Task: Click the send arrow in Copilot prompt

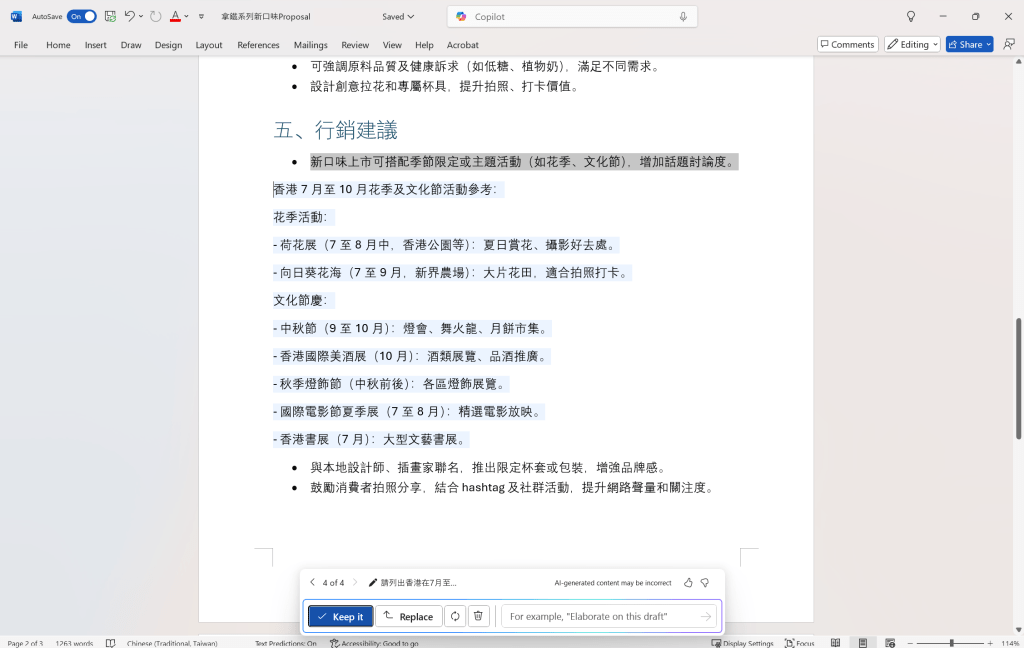Action: (705, 616)
